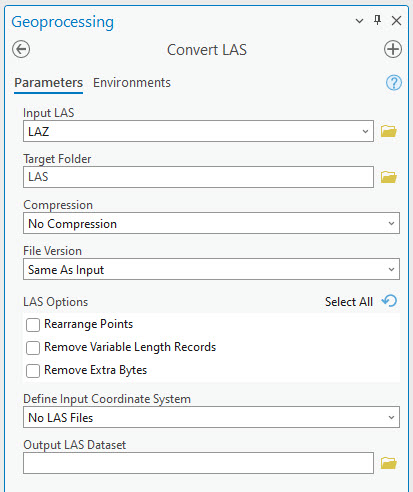Toggle the pane auto-hide pin icon
The width and height of the screenshot is (413, 492).
377,20
